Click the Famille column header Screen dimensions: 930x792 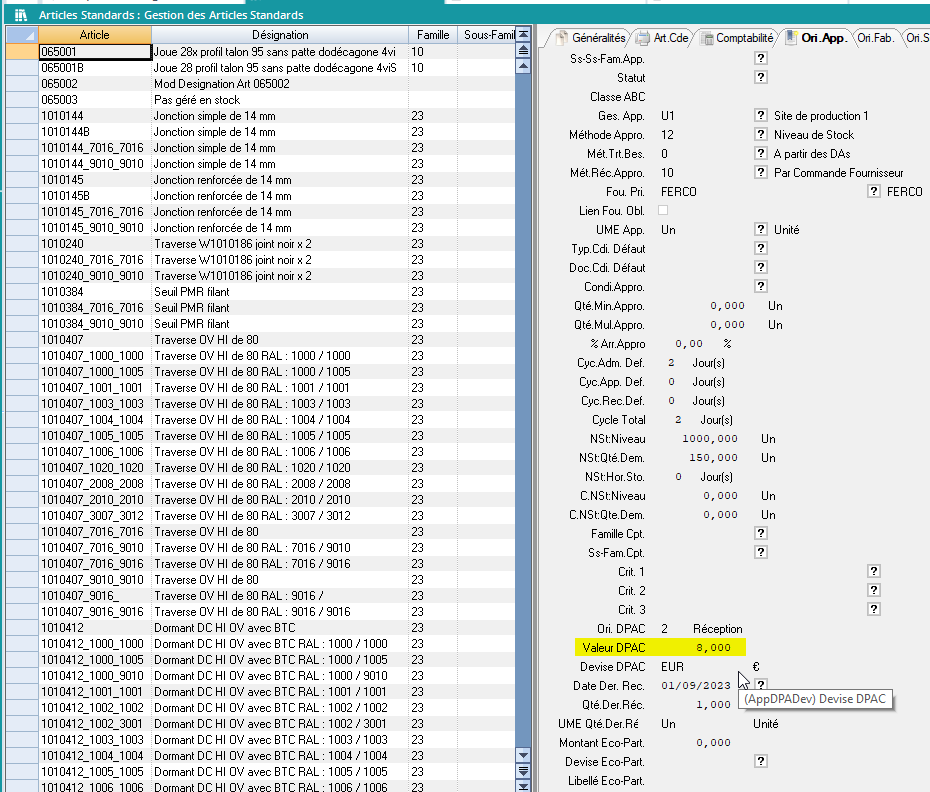(x=432, y=35)
